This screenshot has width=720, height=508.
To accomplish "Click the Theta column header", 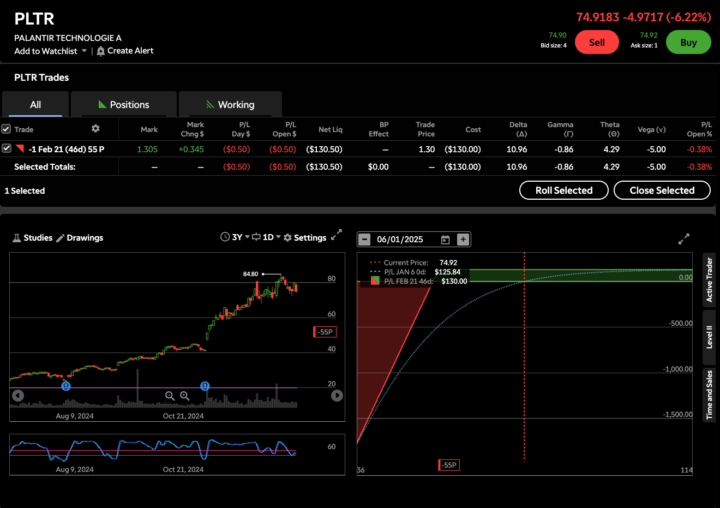I will tap(609, 129).
